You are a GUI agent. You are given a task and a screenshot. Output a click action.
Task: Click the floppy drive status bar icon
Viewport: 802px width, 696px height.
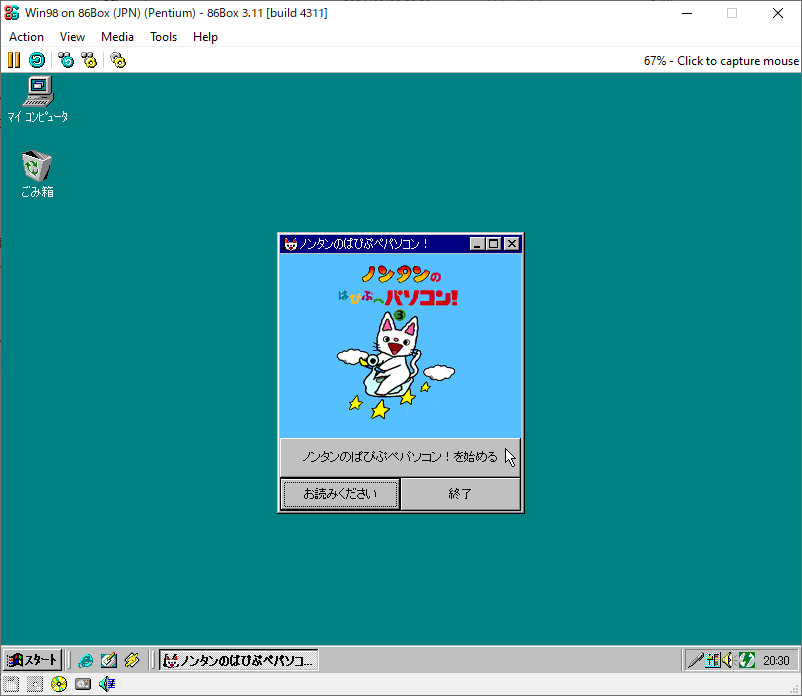tap(11, 684)
